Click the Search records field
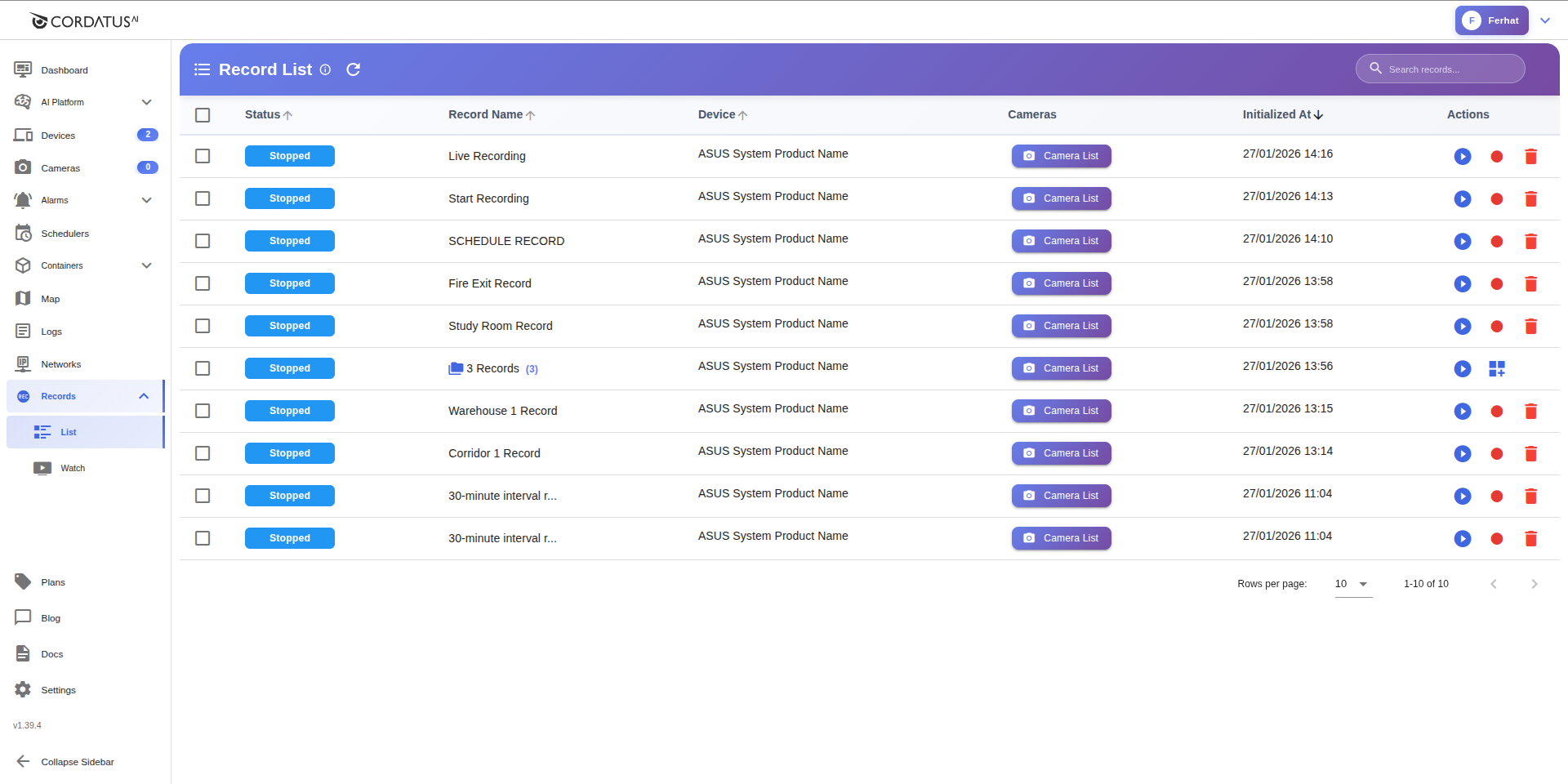1568x784 pixels. pyautogui.click(x=1450, y=69)
